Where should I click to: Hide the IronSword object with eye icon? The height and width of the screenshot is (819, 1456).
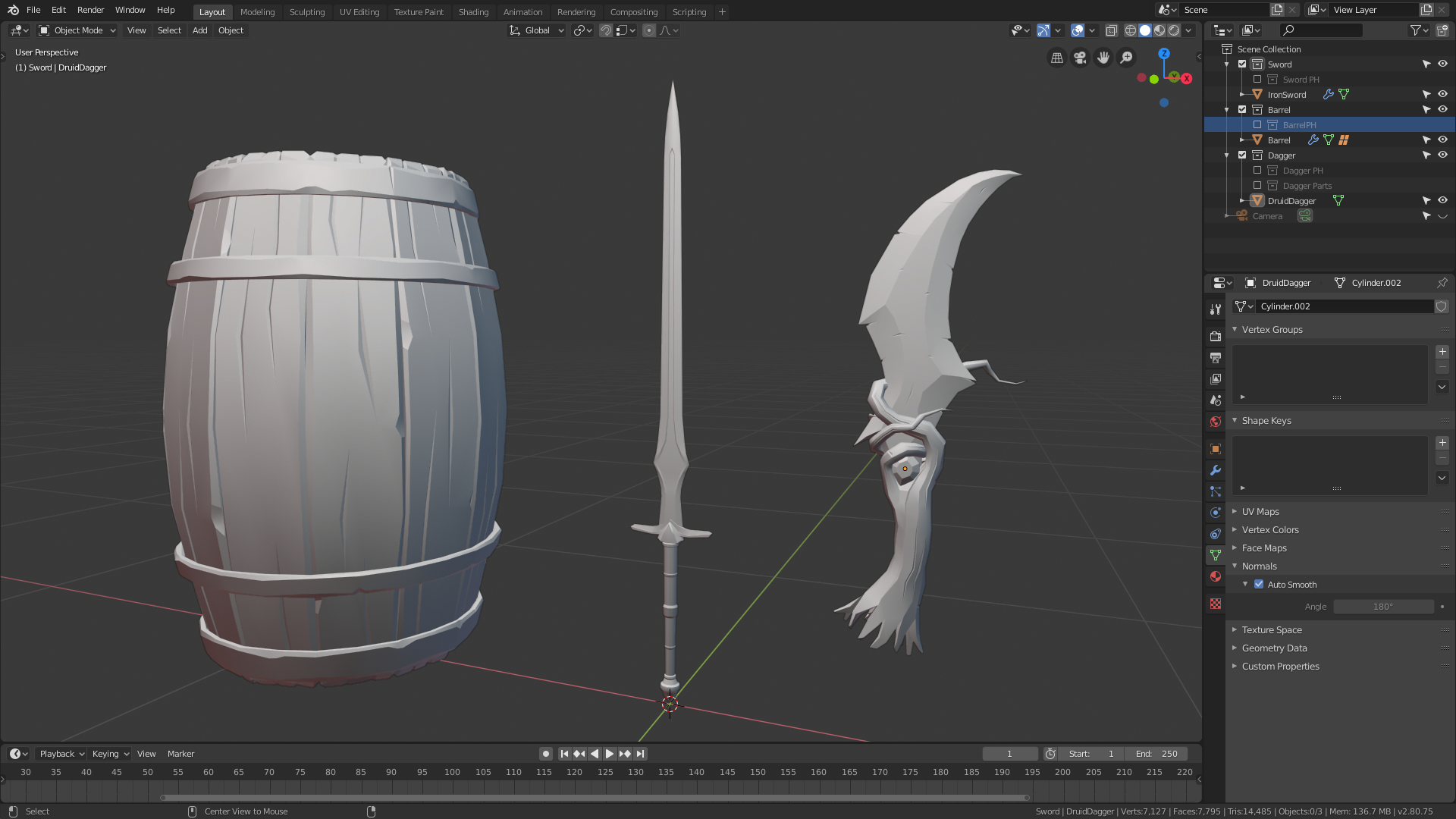click(x=1442, y=95)
